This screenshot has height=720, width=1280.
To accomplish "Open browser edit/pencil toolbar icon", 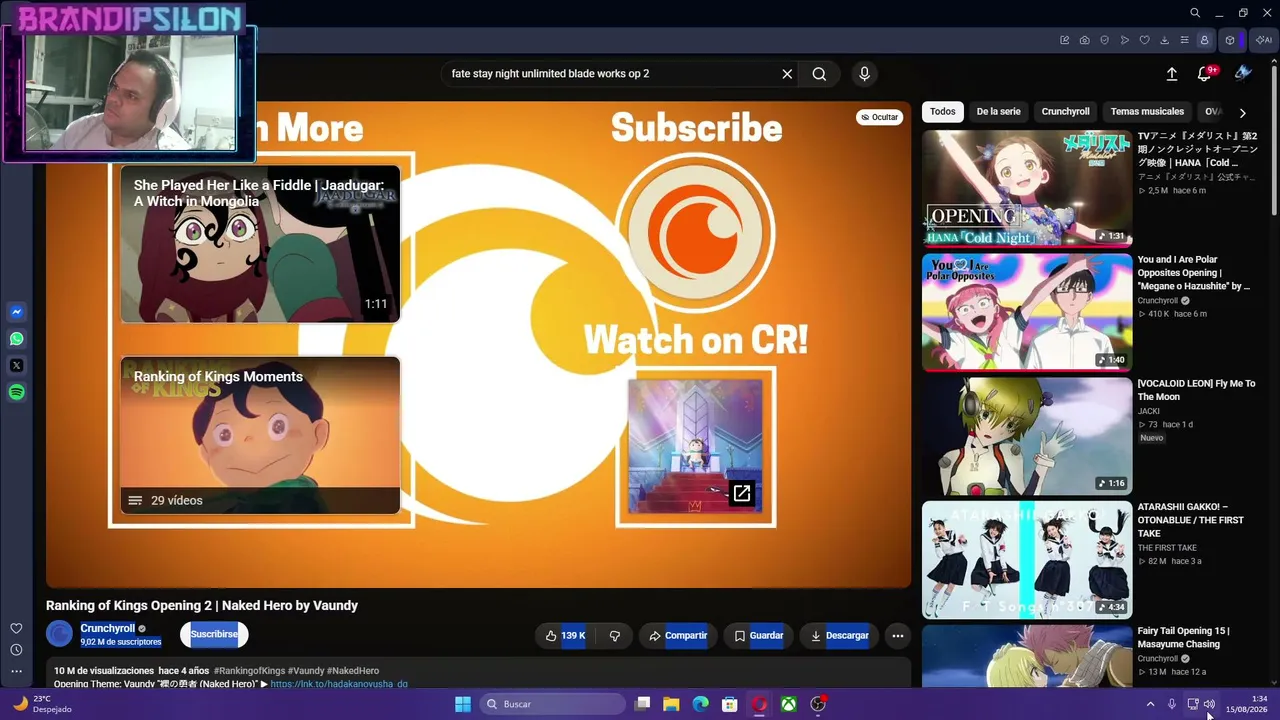I will click(1065, 40).
